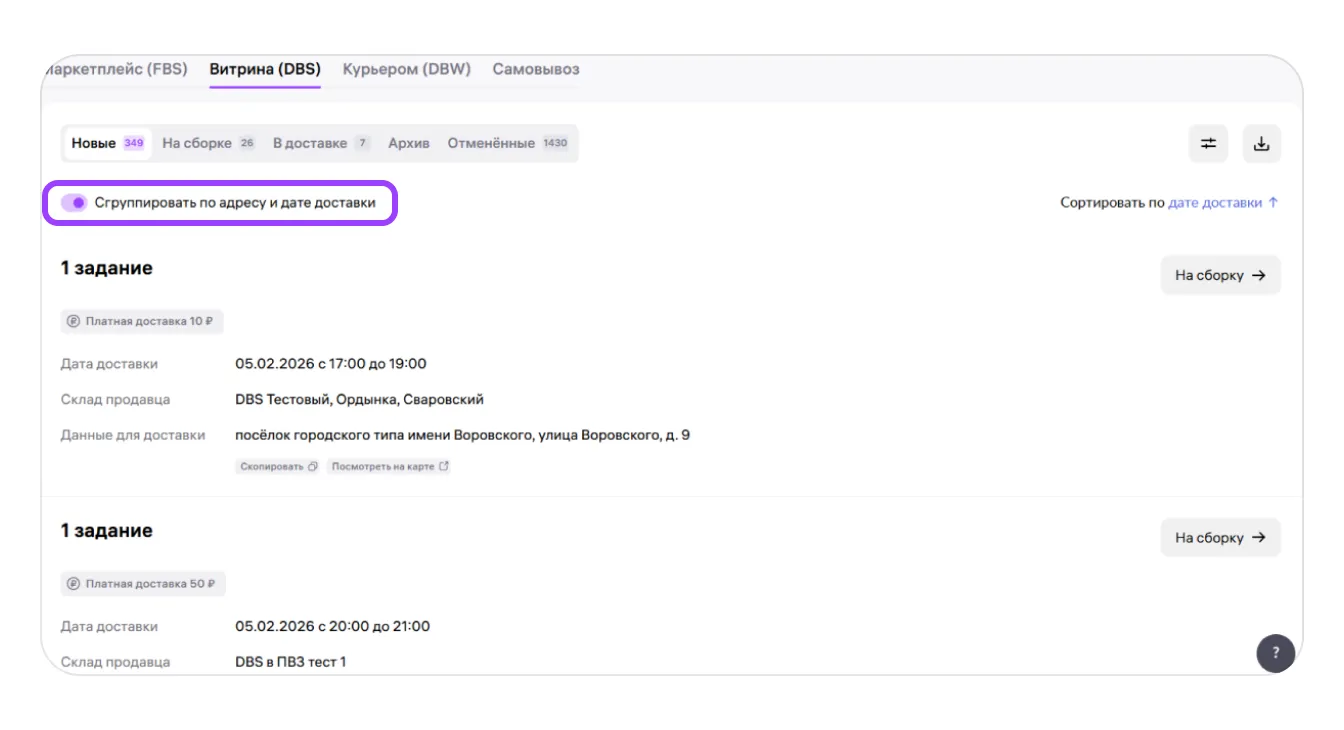
Task: Show Отменённые orders
Action: click(508, 143)
